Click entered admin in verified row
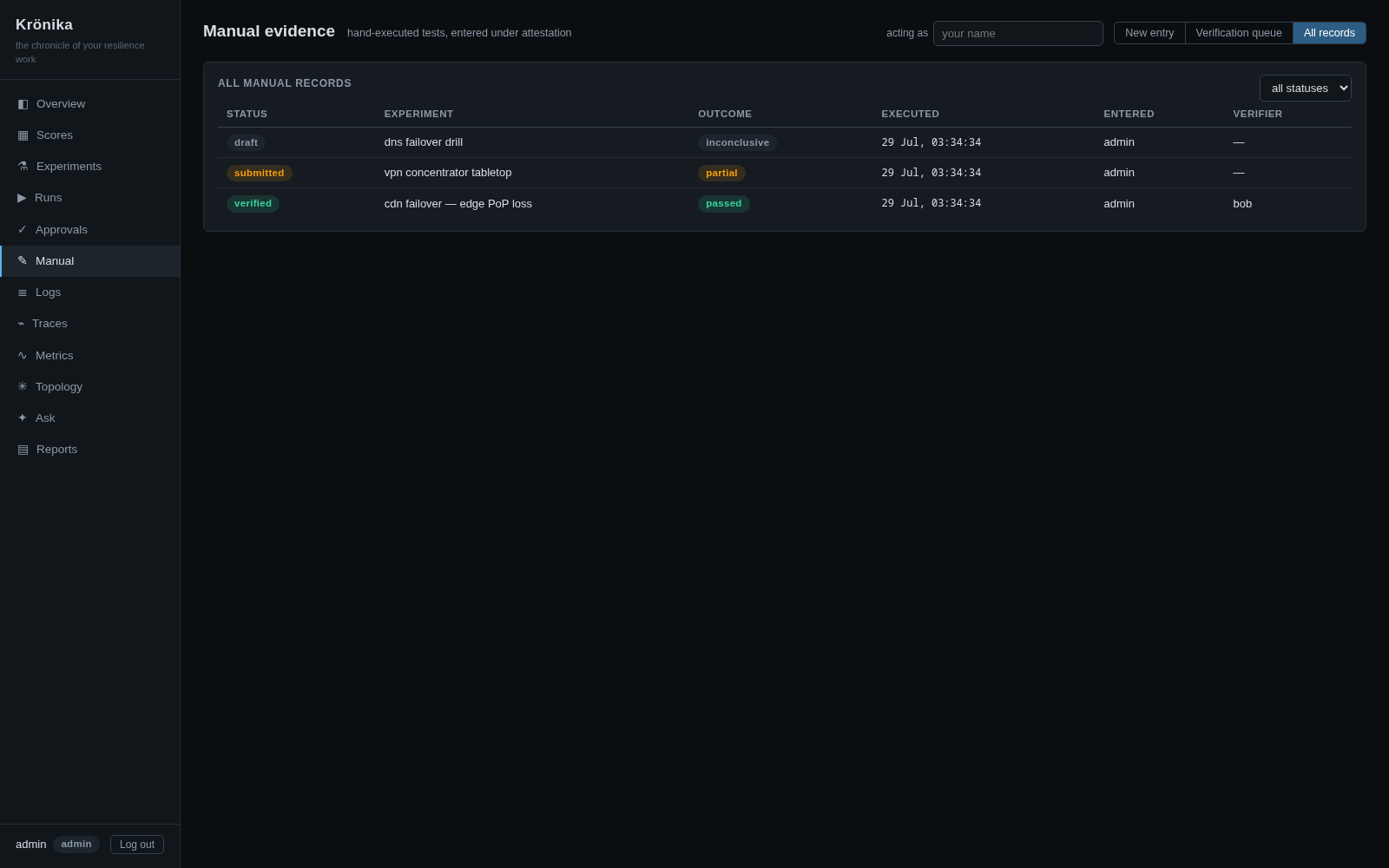This screenshot has height=868, width=1389. point(1119,204)
